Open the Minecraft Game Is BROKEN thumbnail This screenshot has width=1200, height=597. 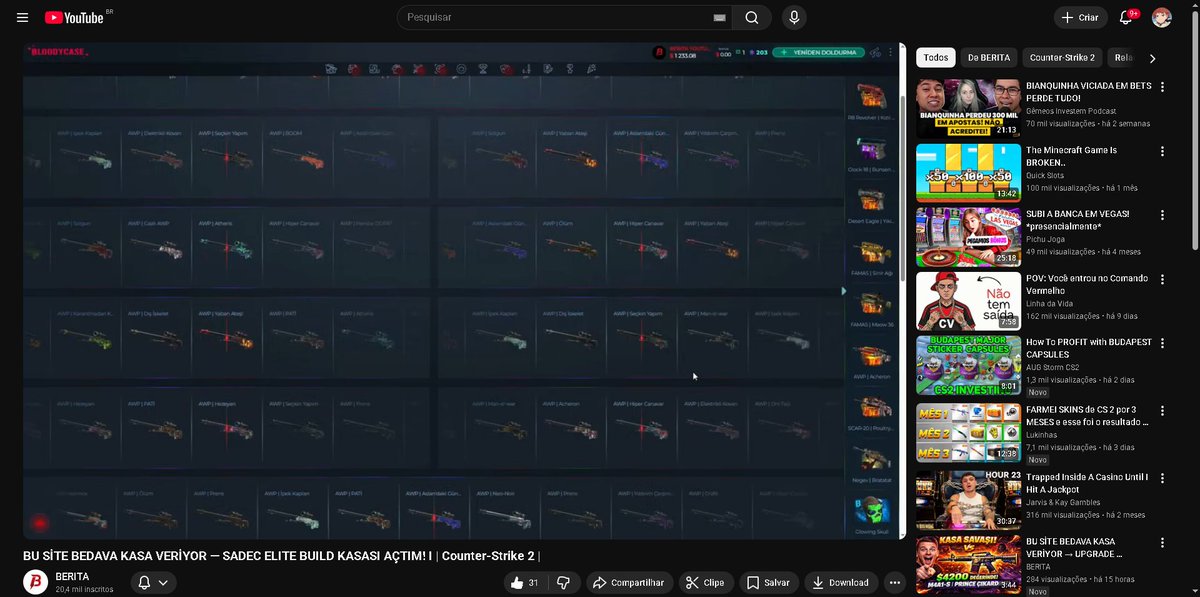tap(968, 172)
